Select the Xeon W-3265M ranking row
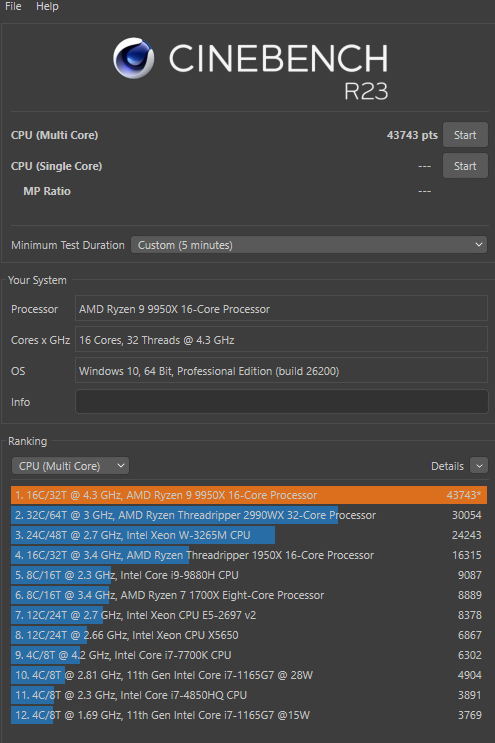Image resolution: width=495 pixels, height=743 pixels. (x=249, y=535)
